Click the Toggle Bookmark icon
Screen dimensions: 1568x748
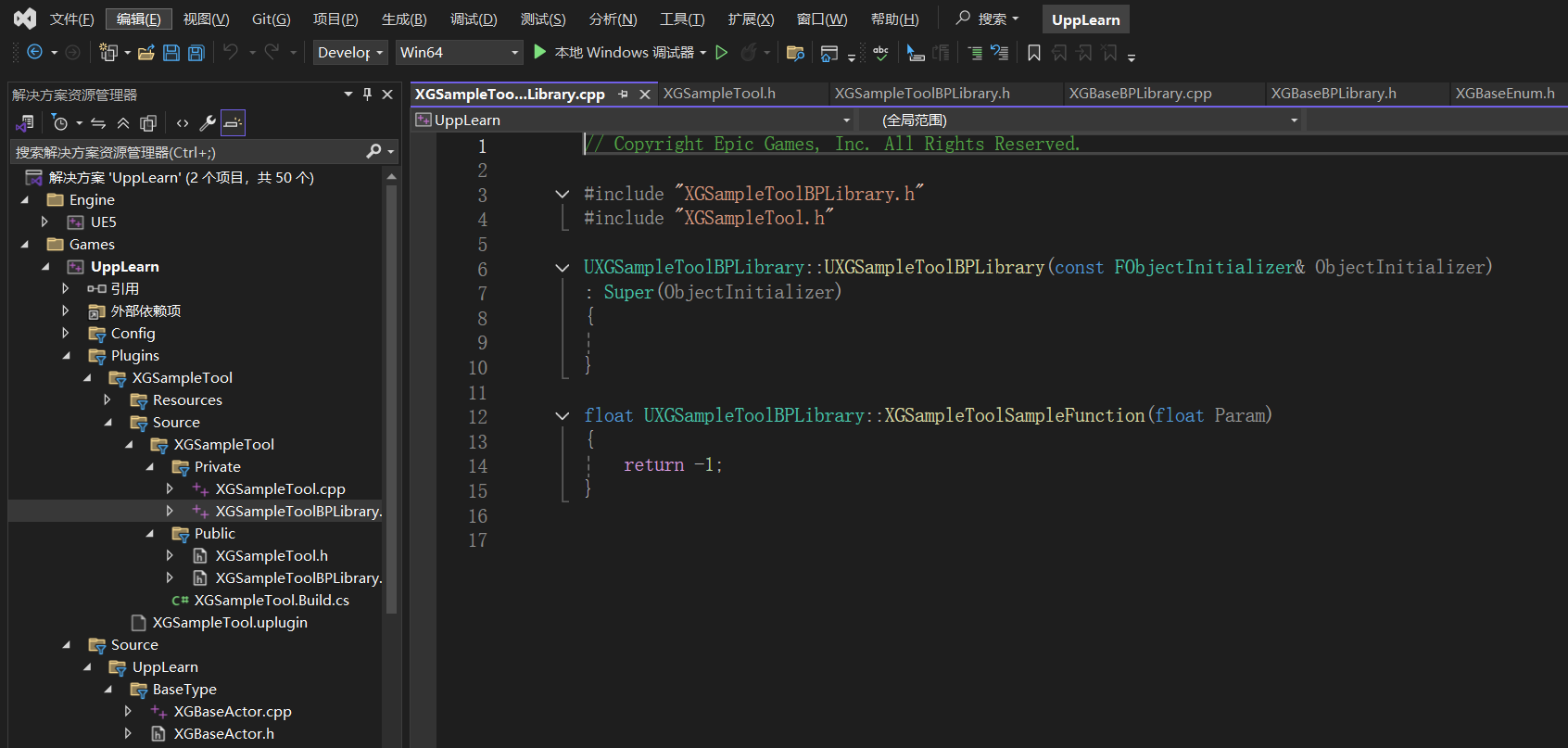(1034, 53)
